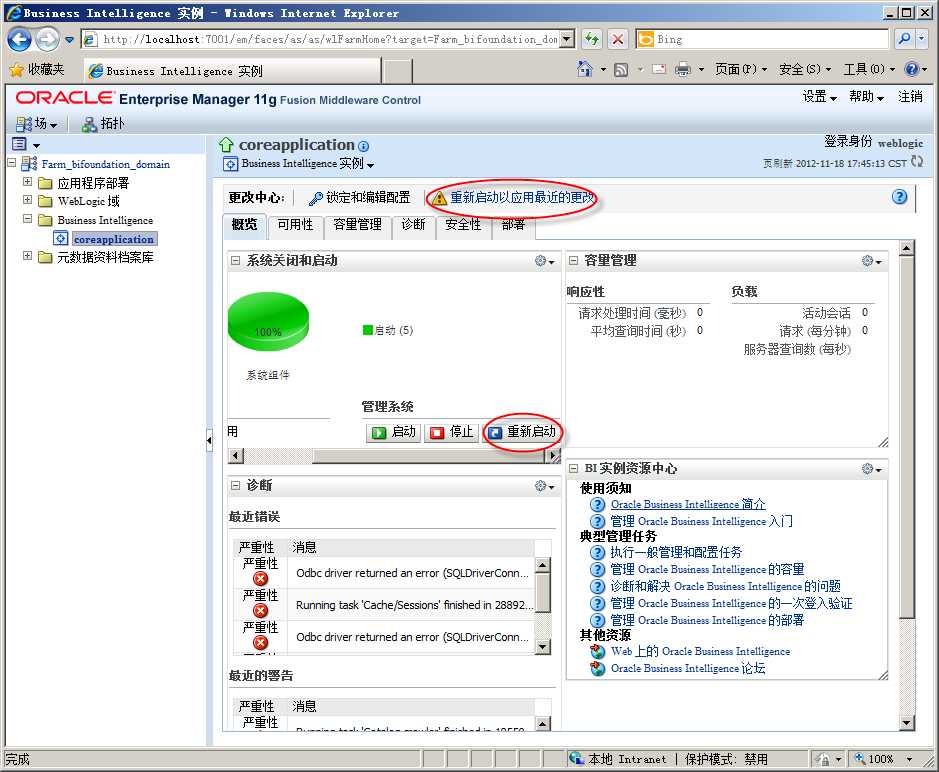Click the security zone lock icon in status bar
The image size is (939, 772).
coord(824,759)
